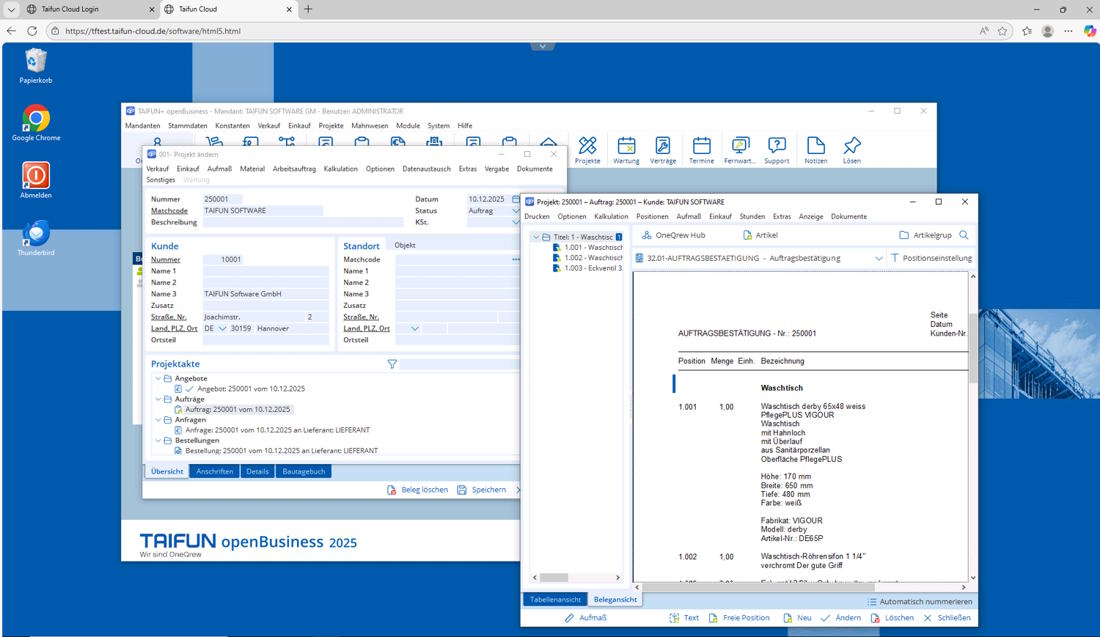Open OneQrew Hub in the Auftrag window

point(673,235)
